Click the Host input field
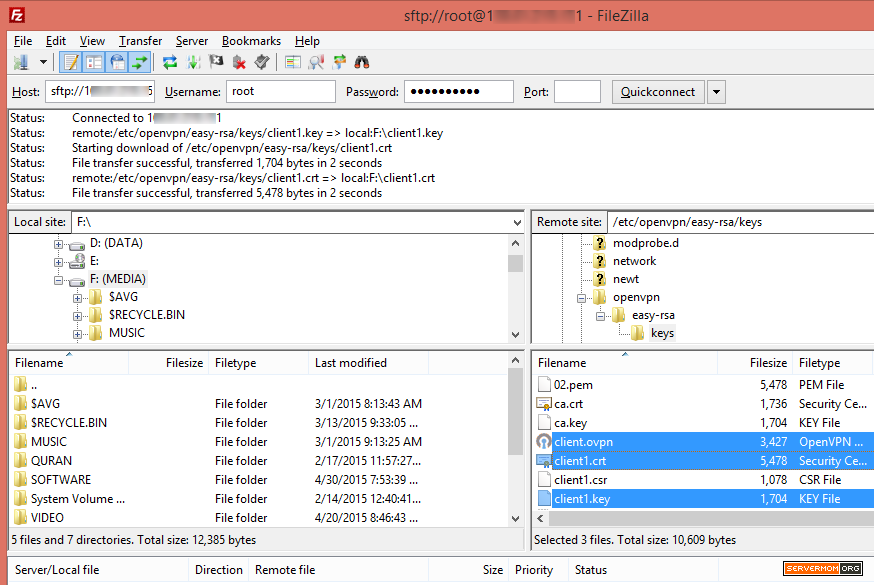 (100, 91)
